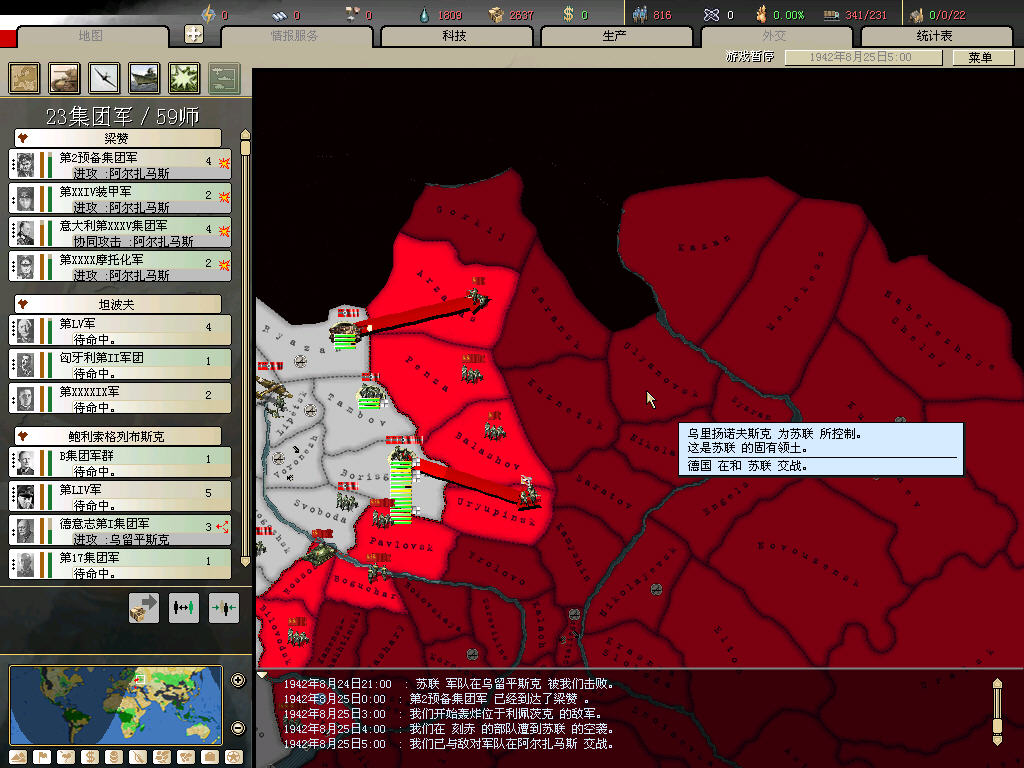This screenshot has height=768, width=1024.
Task: Select the air units plane icon
Action: [x=105, y=78]
